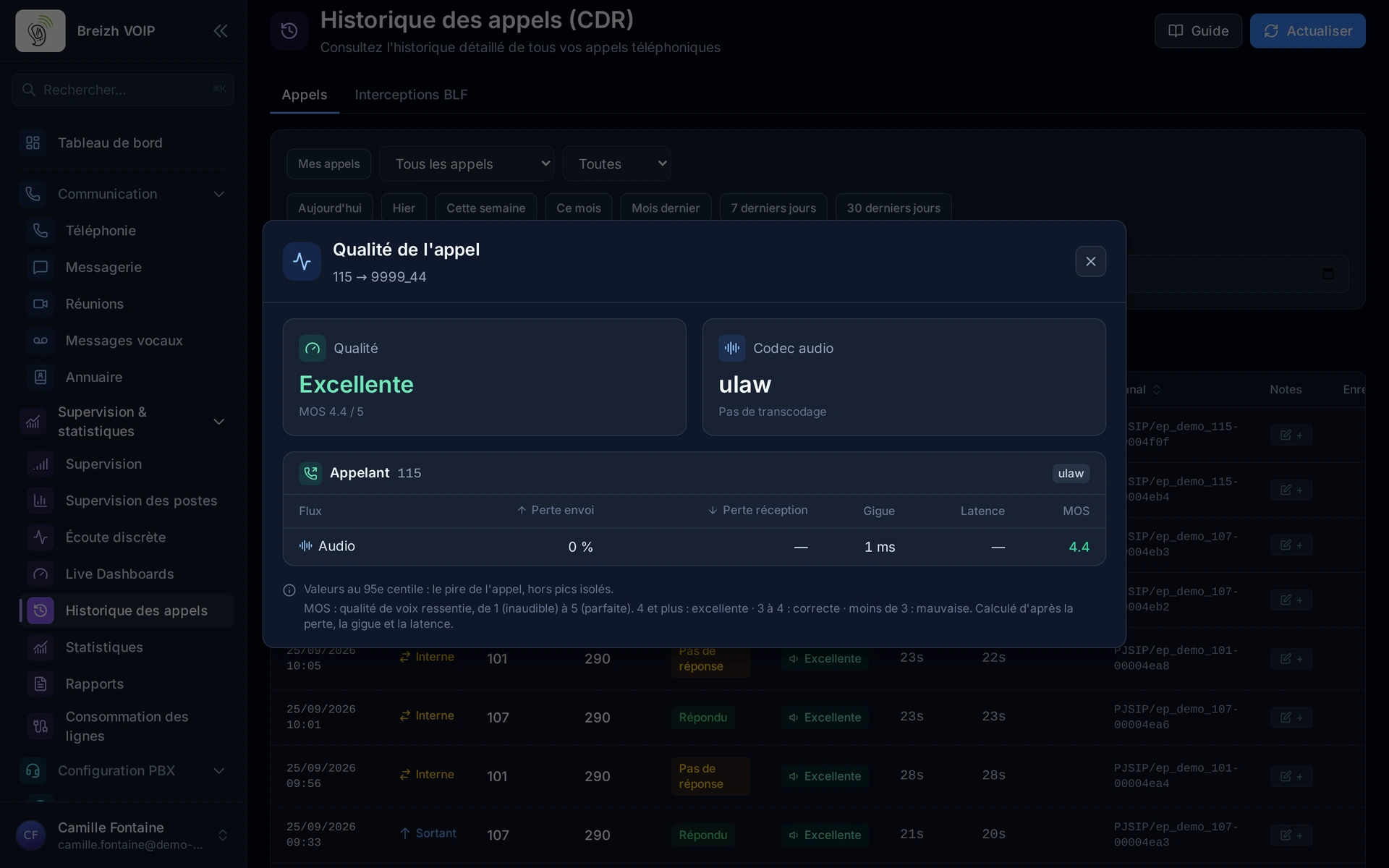Viewport: 1389px width, 868px height.
Task: Toggle the Mes appels filter
Action: point(328,163)
